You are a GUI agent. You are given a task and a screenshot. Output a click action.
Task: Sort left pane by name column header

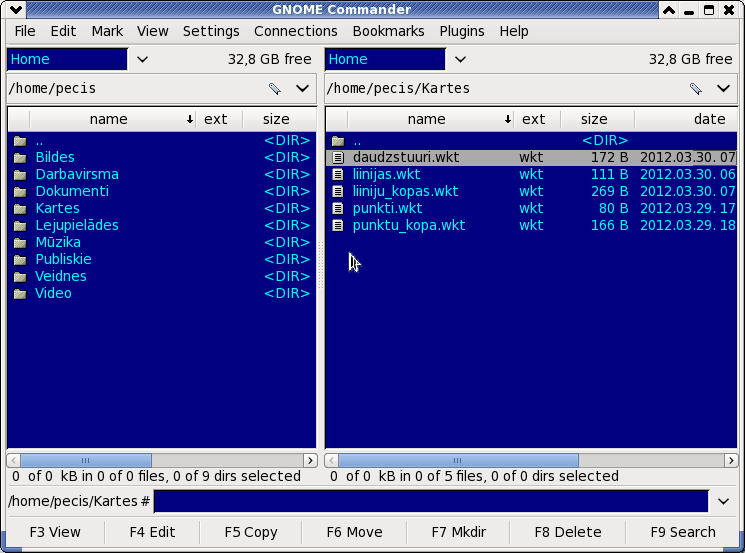tap(113, 119)
